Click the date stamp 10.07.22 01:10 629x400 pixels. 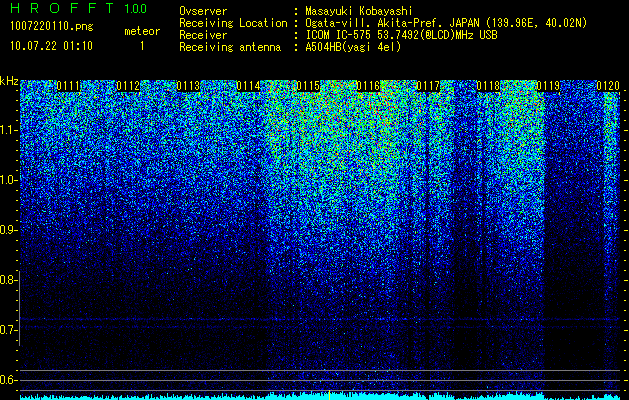51,46
